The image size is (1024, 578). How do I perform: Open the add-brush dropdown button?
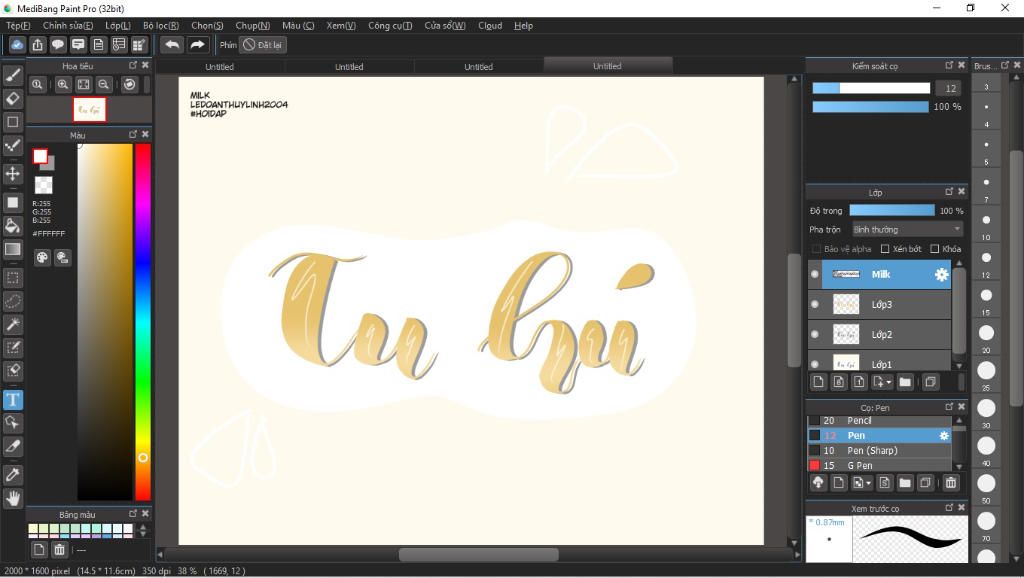pos(861,483)
